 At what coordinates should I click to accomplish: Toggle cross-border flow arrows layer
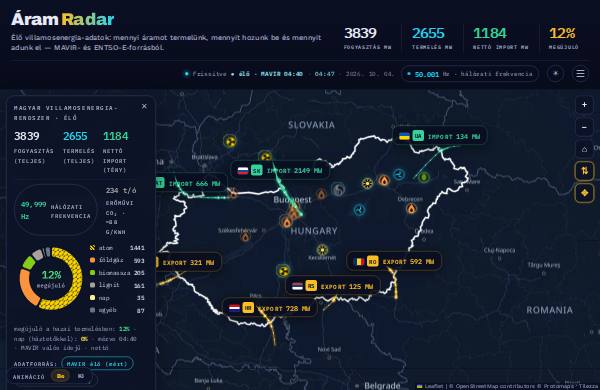tap(584, 171)
